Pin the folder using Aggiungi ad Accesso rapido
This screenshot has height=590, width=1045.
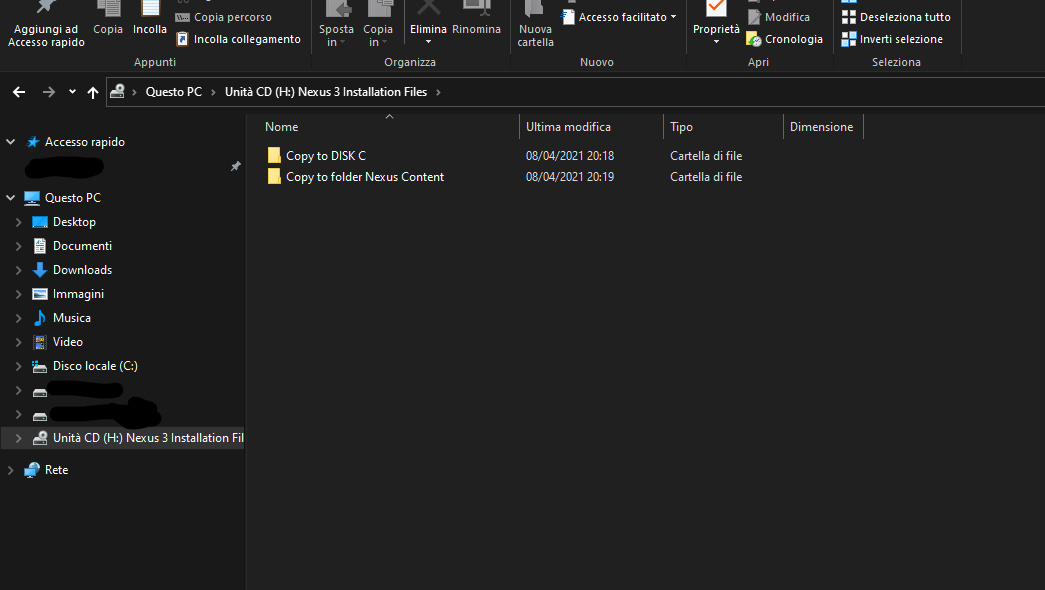tap(46, 25)
